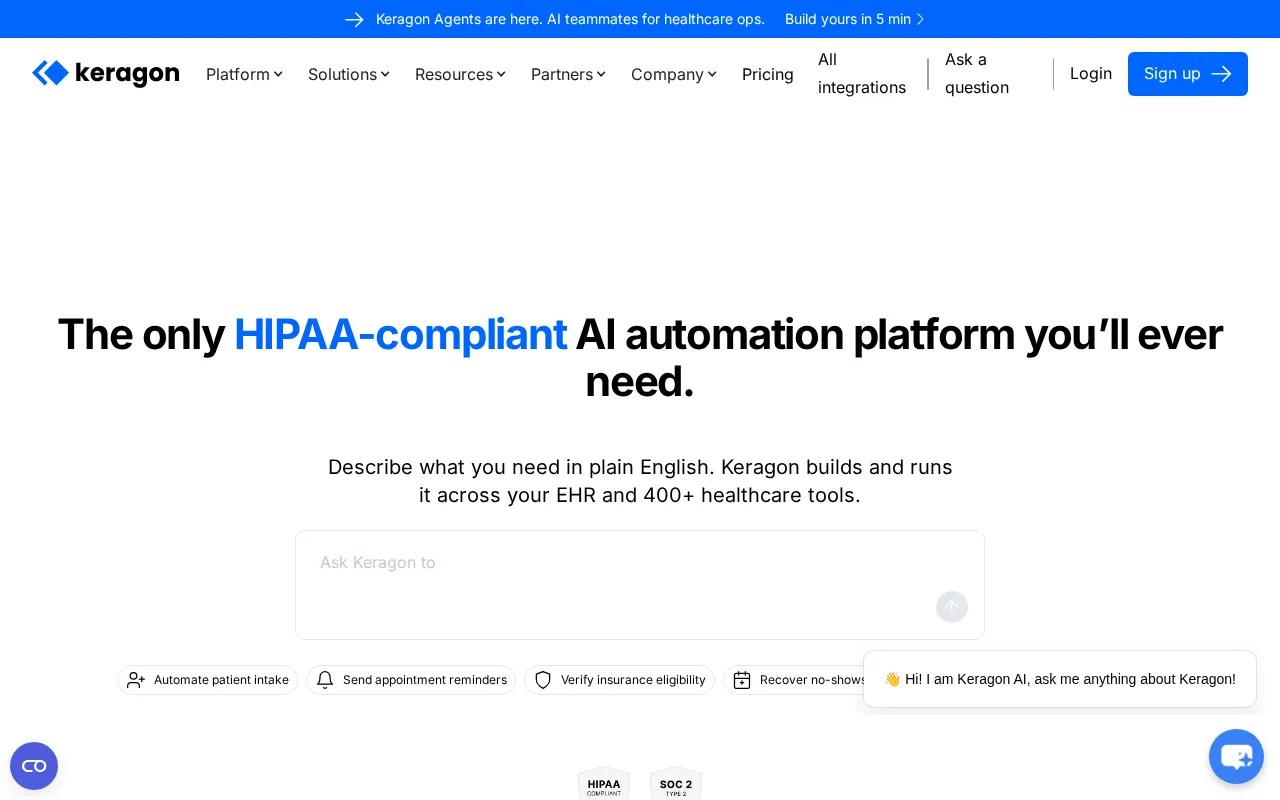Click the Automate patient intake person icon
Screen dimensions: 1280x800
[x=136, y=680]
